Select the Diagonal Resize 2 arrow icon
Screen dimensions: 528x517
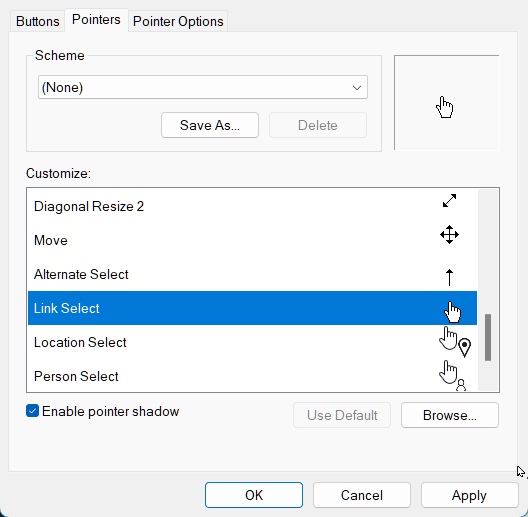pos(449,200)
